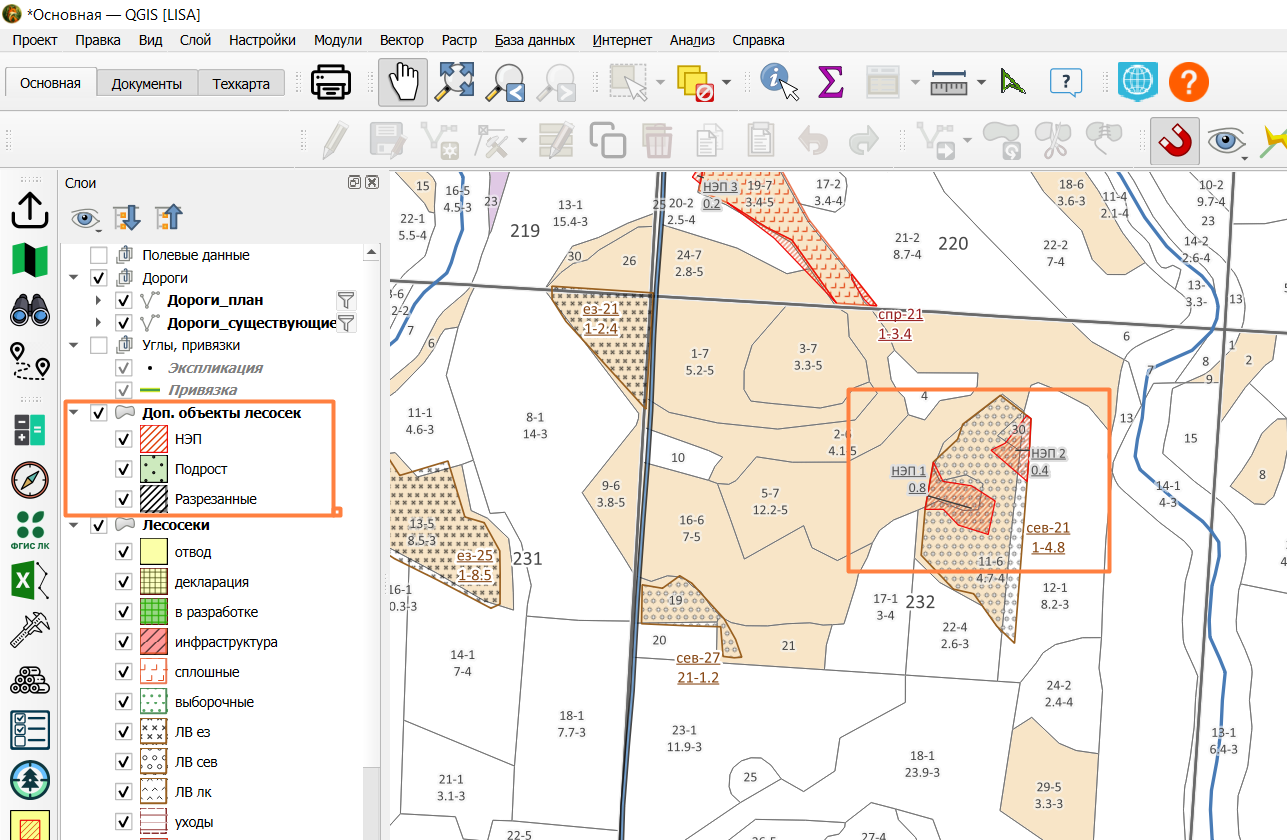Collapse Доп. объекты лесосек layer arrow
Screen dimensions: 1287x840
click(73, 412)
